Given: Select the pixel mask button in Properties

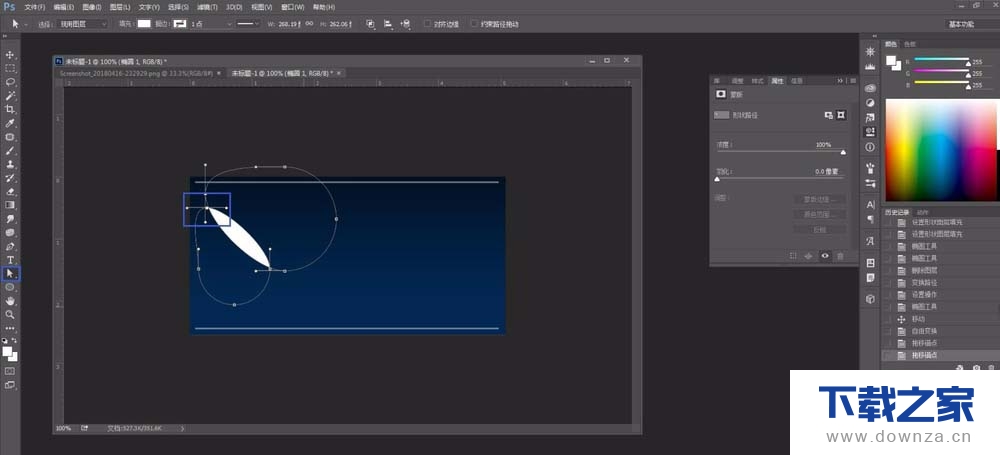Looking at the screenshot, I should 828,115.
